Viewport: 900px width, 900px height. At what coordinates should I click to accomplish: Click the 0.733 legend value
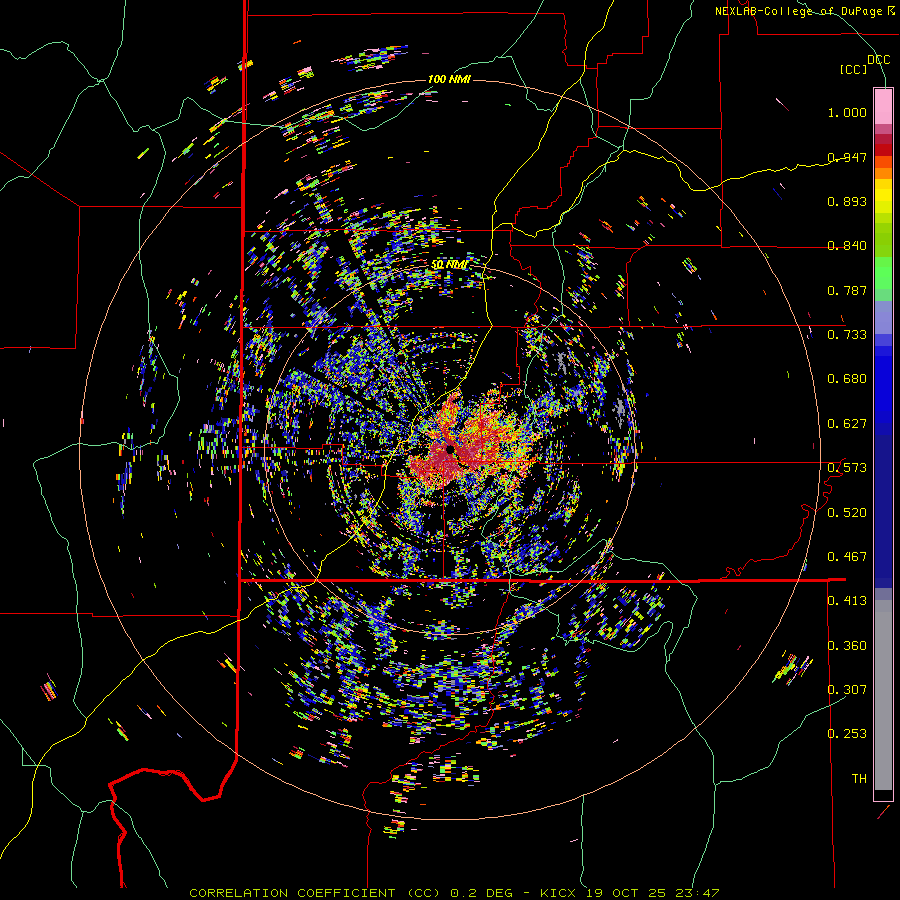pyautogui.click(x=847, y=335)
